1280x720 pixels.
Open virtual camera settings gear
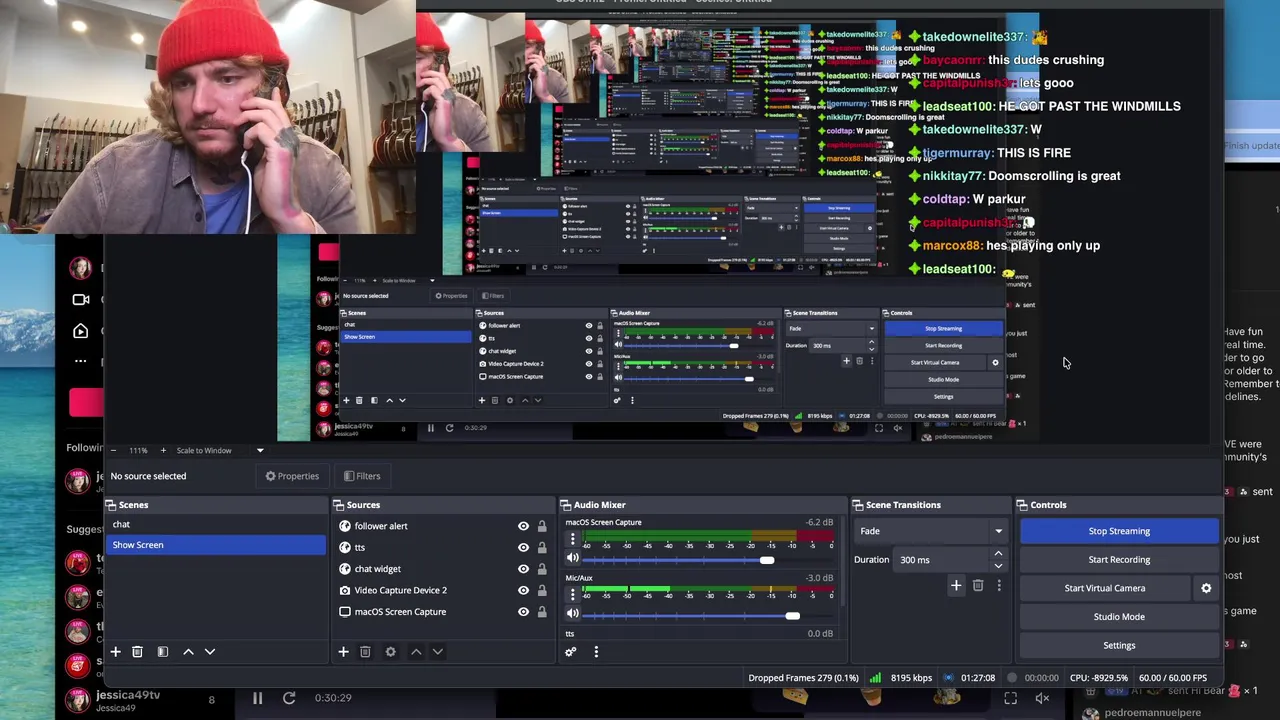pyautogui.click(x=1206, y=588)
